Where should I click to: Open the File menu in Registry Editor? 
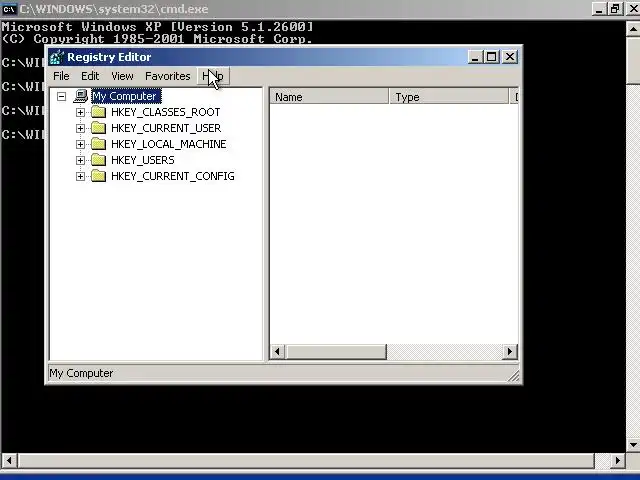[61, 76]
